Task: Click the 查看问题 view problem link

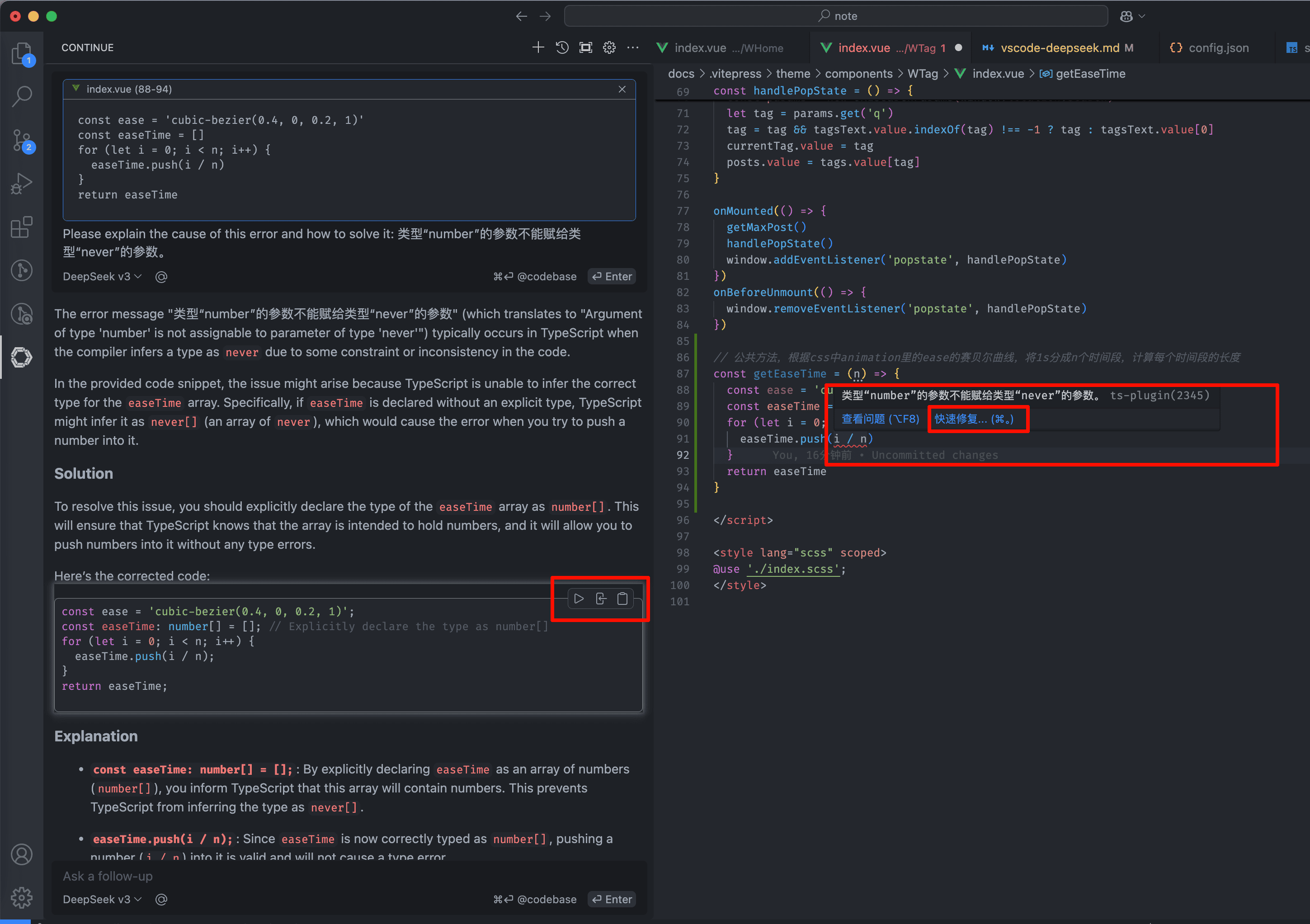Action: point(880,419)
